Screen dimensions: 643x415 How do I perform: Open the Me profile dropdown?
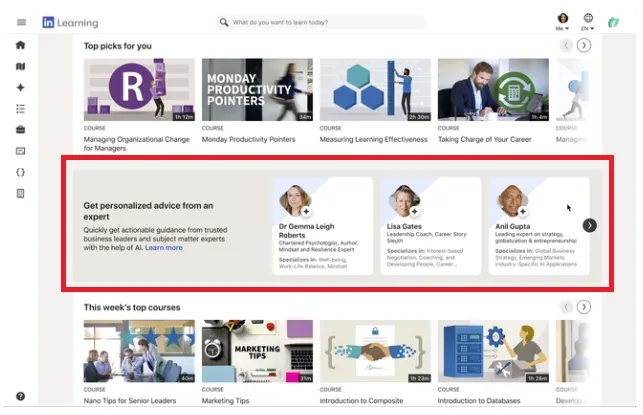pyautogui.click(x=563, y=22)
